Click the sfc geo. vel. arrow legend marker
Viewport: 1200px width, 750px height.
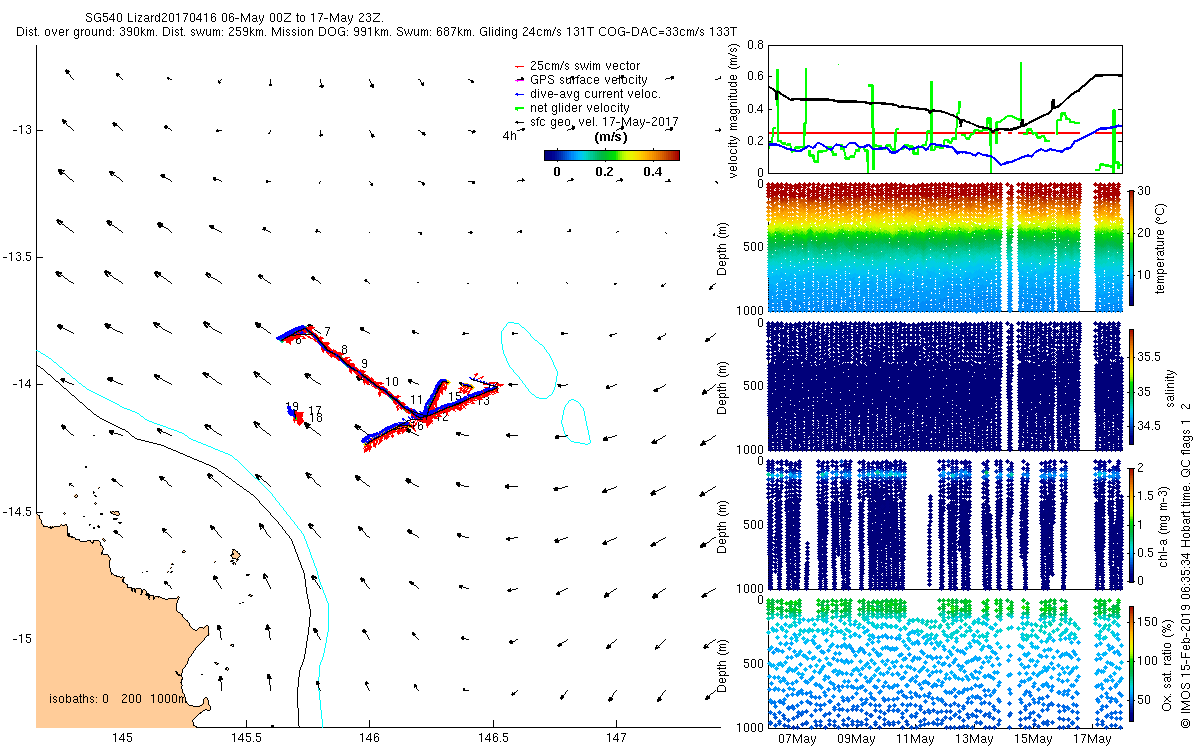(x=517, y=122)
